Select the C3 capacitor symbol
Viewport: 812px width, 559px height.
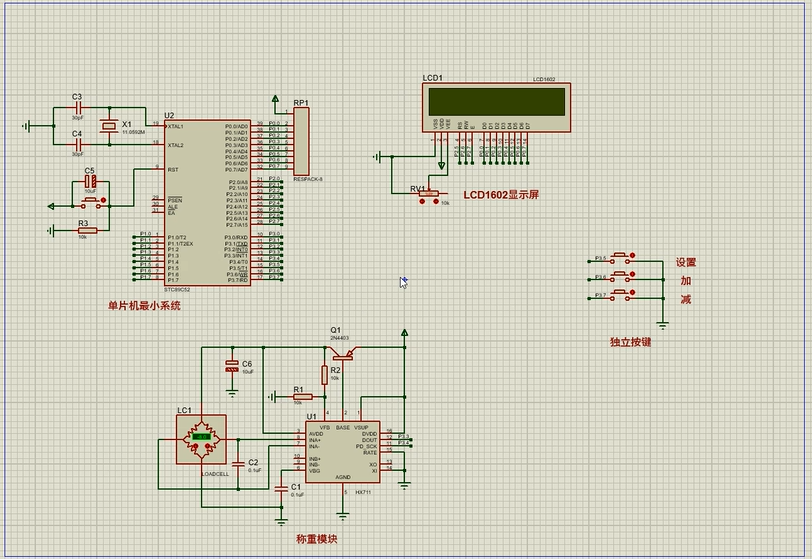[78, 107]
